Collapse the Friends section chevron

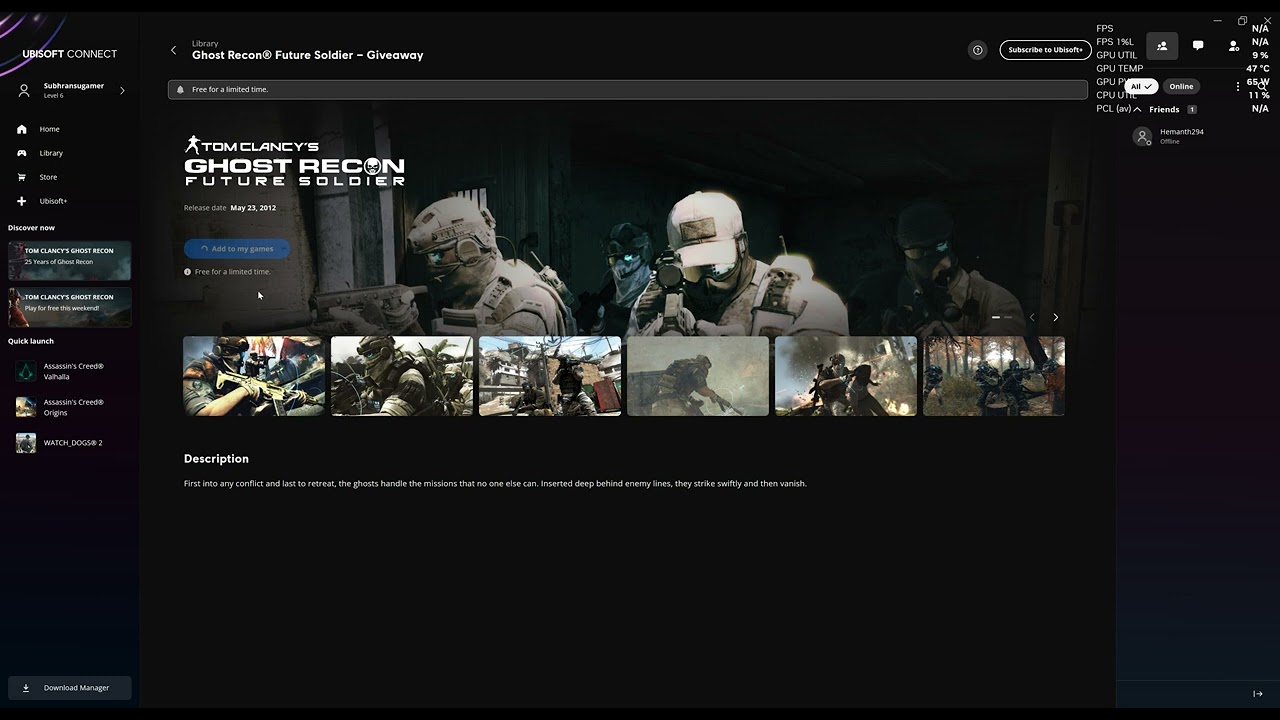pos(1137,109)
